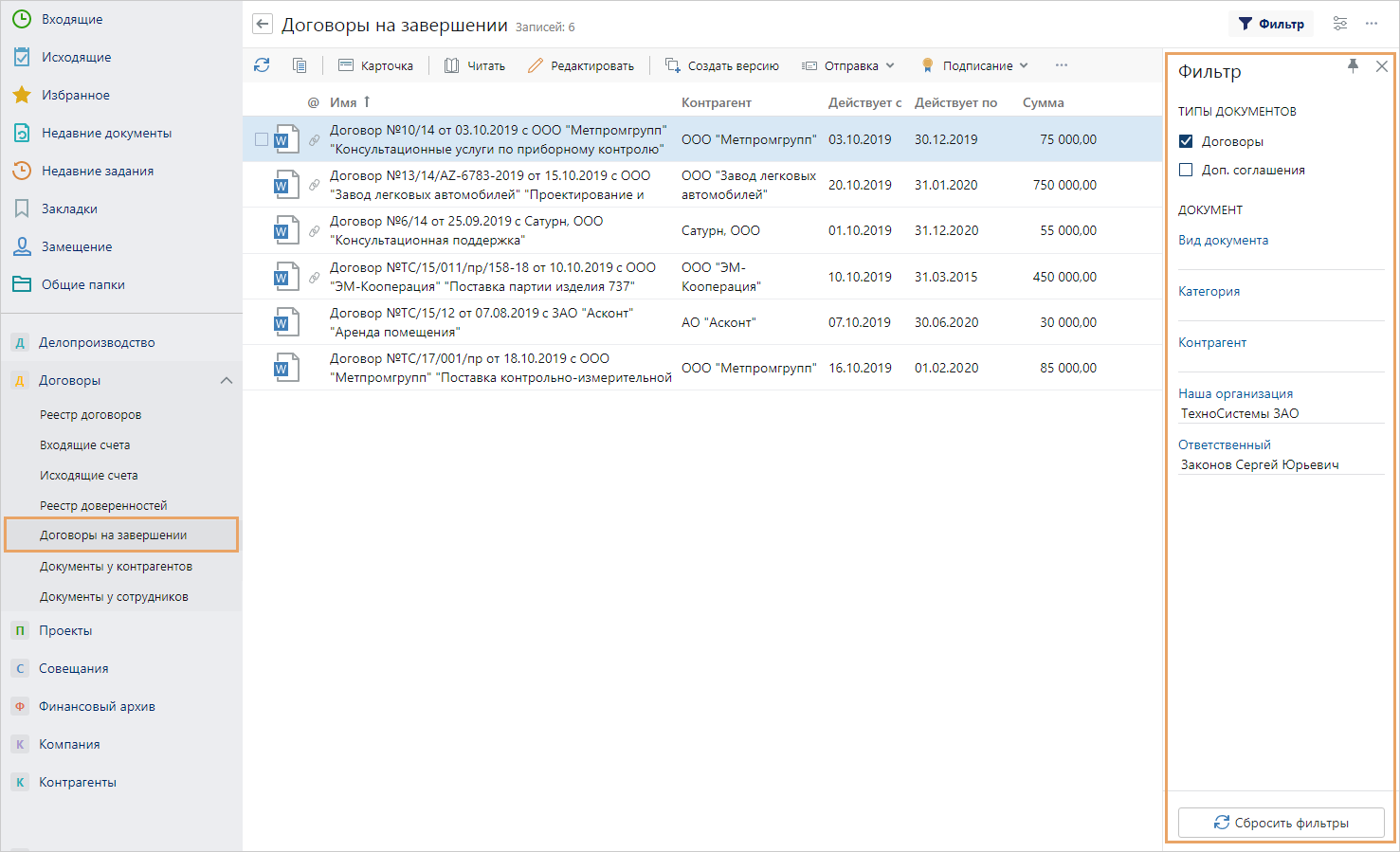1400x852 pixels.
Task: Expand the Отправка dropdown
Action: click(849, 65)
